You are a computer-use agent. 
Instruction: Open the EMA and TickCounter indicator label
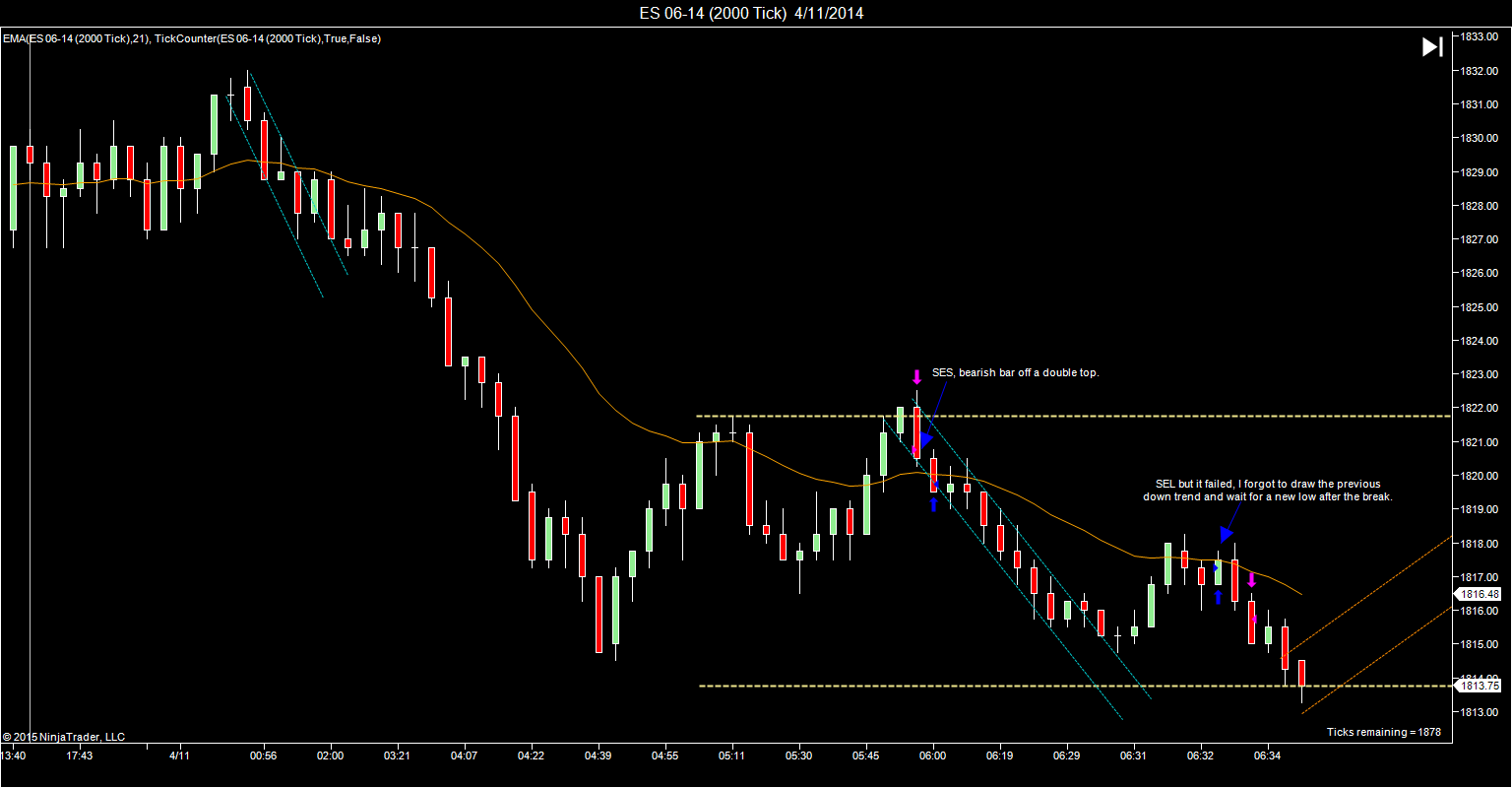coord(192,38)
